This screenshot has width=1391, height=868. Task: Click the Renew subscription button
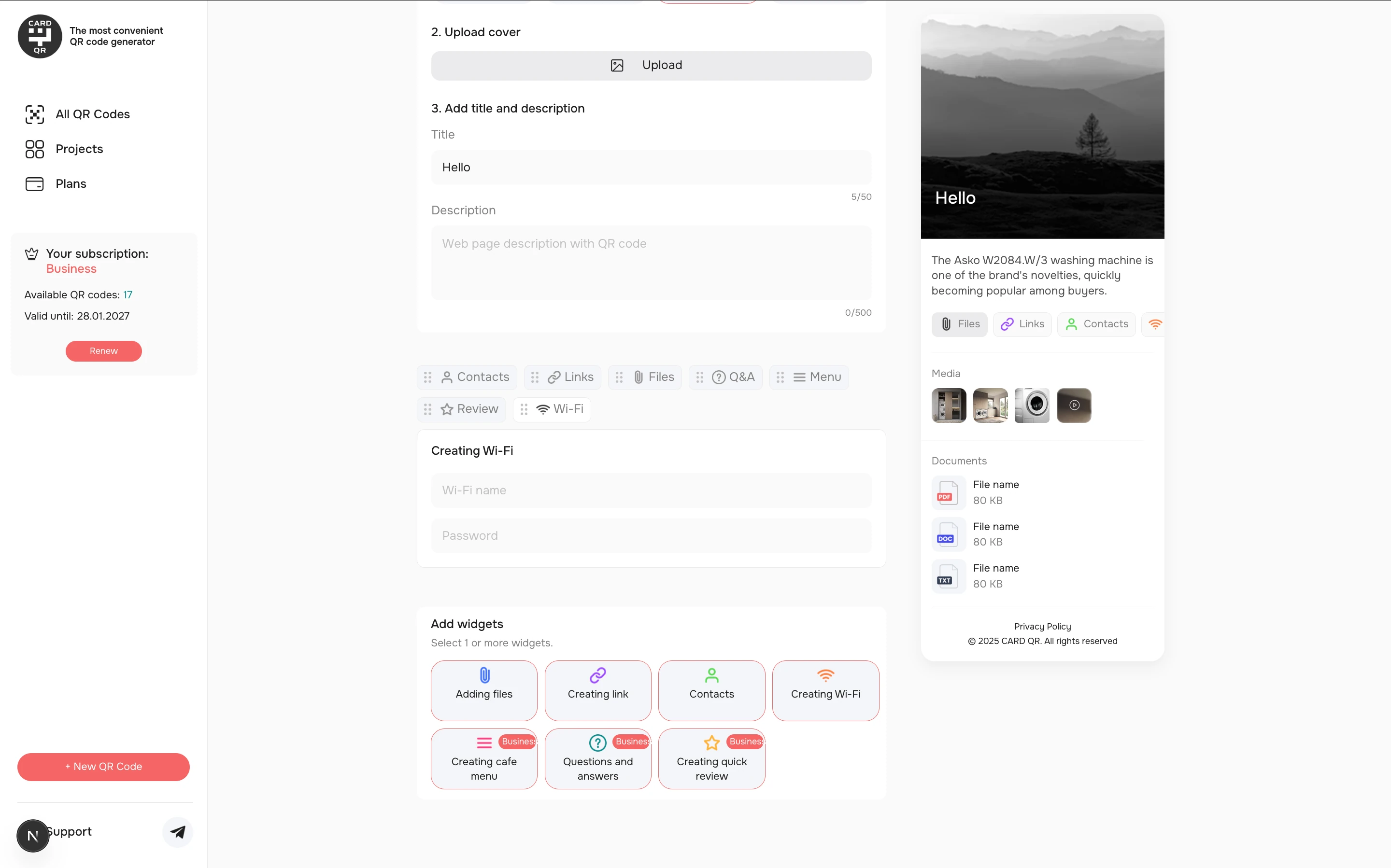[103, 351]
